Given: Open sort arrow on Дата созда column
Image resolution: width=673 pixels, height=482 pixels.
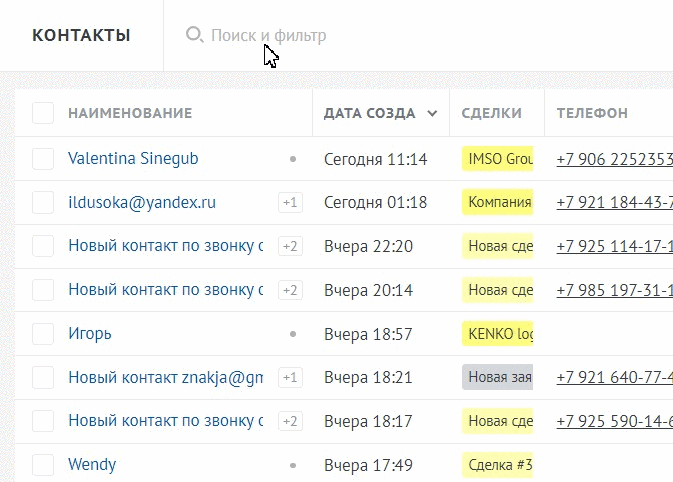Looking at the screenshot, I should point(432,114).
